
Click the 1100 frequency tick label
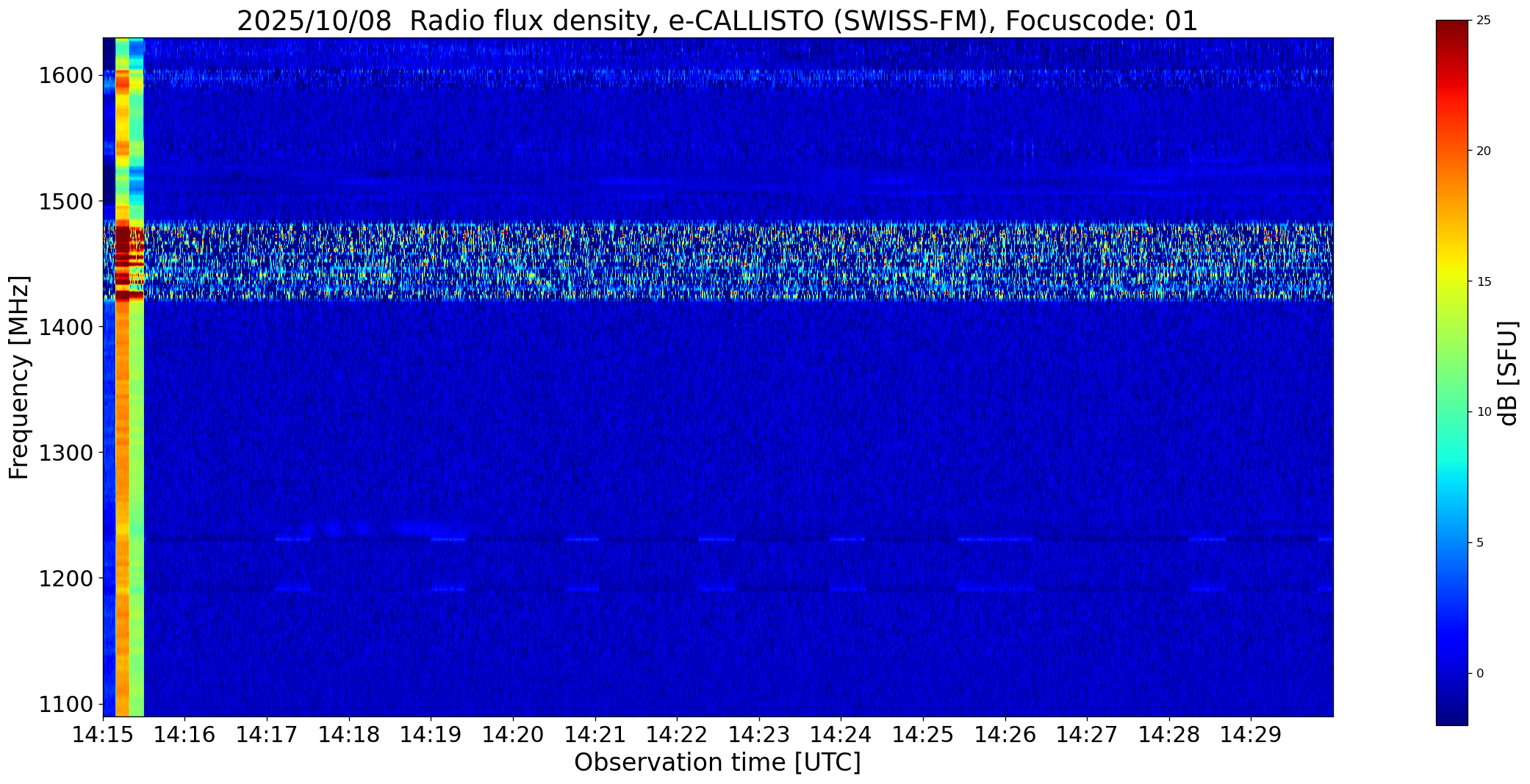65,704
